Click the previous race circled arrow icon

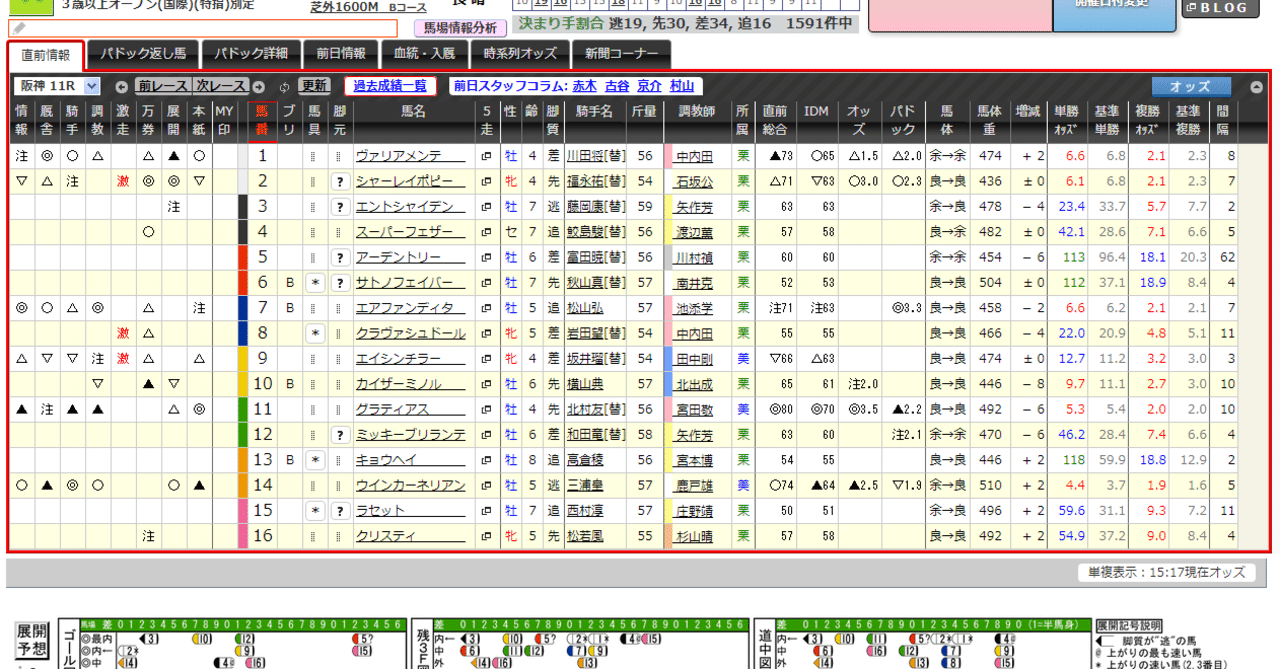point(121,87)
